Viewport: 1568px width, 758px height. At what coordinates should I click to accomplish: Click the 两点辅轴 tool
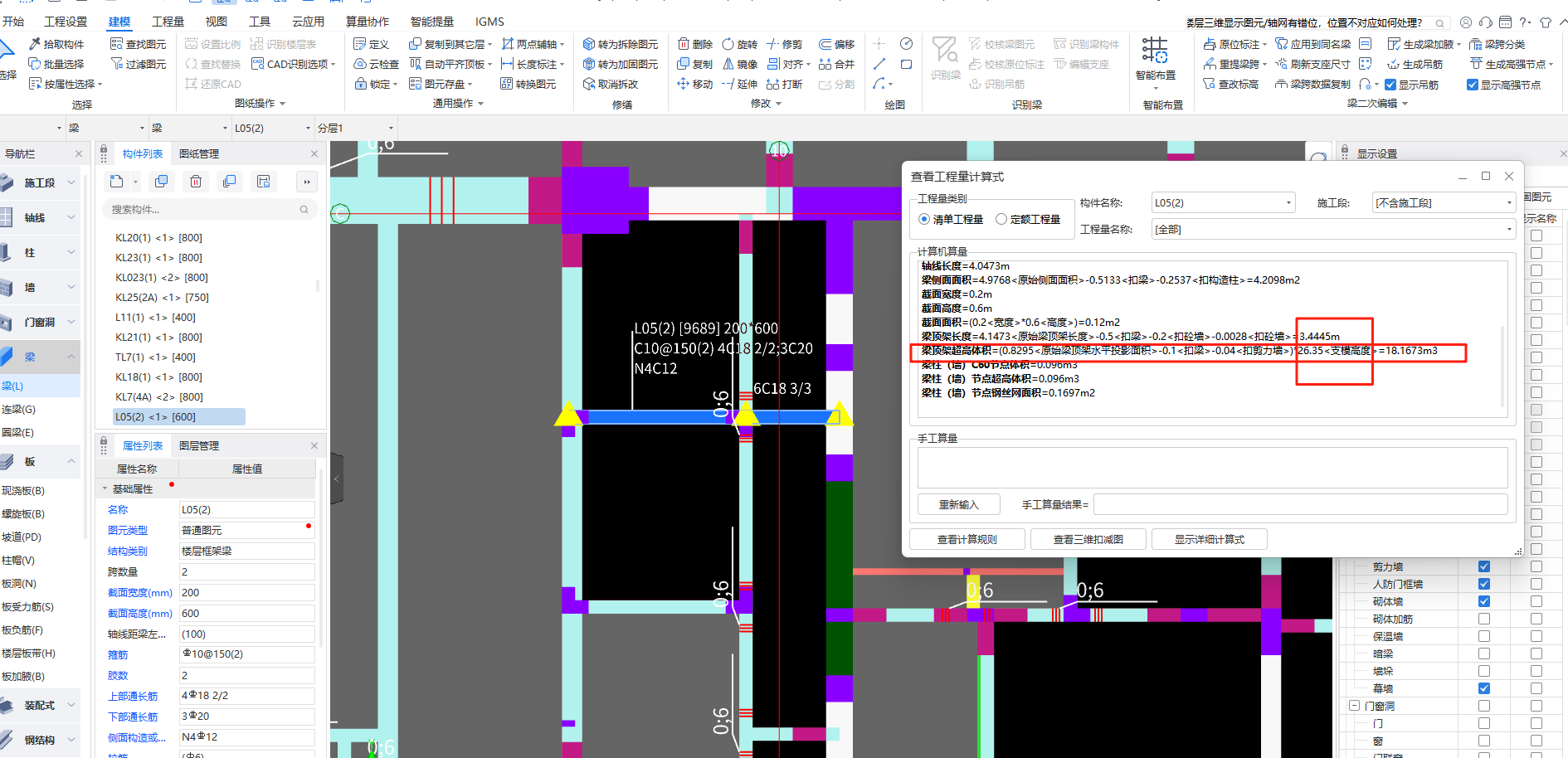click(532, 44)
